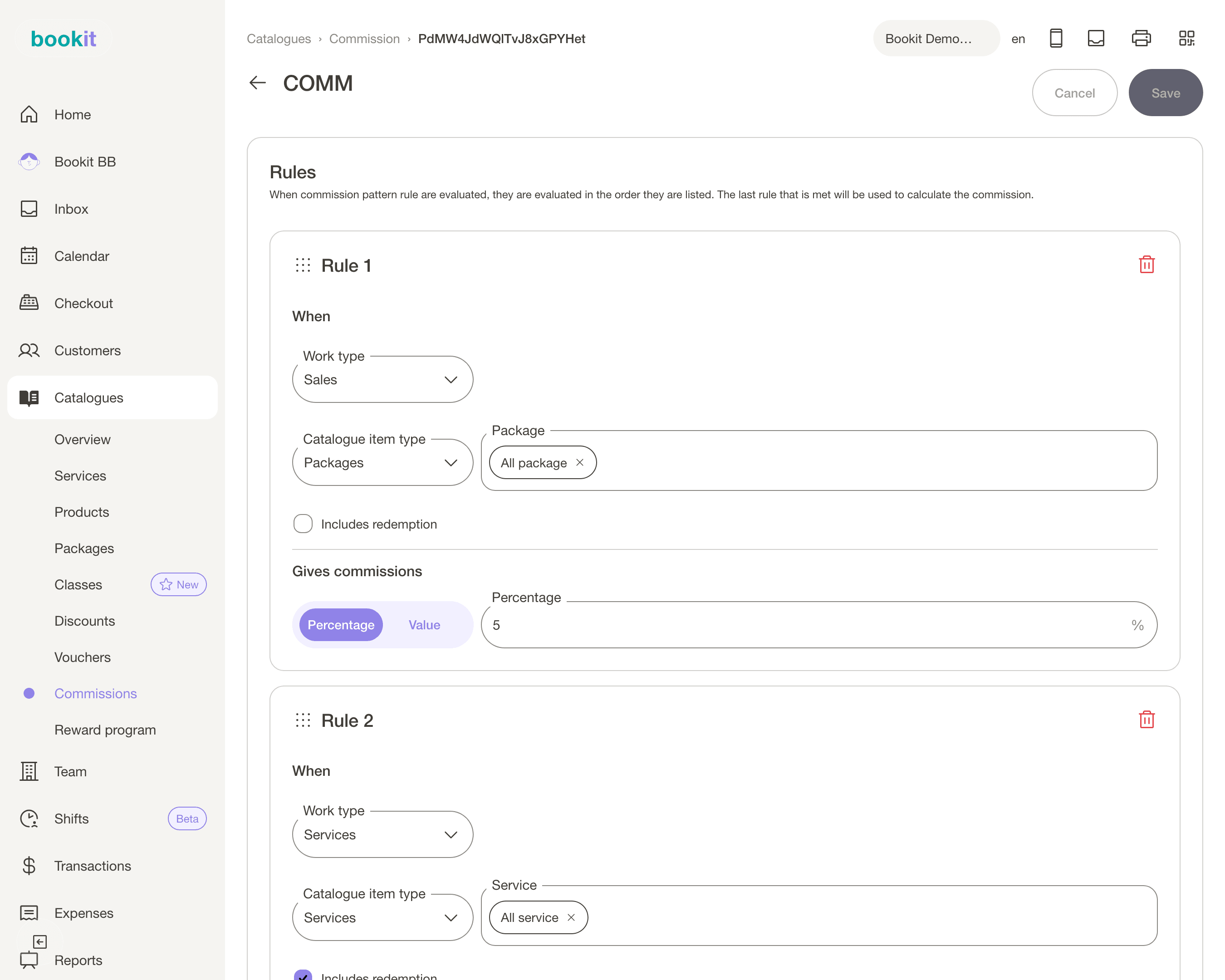Open Customers in sidebar
Image resolution: width=1225 pixels, height=980 pixels.
113,351
